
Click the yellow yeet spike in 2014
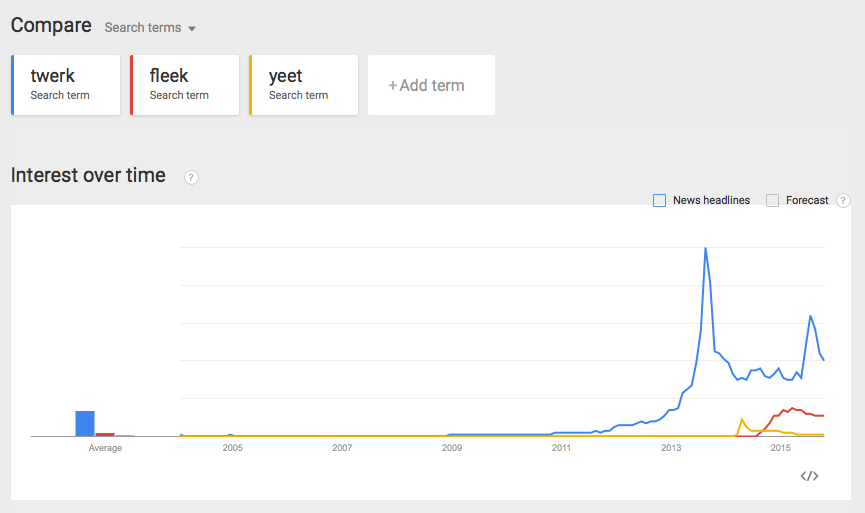tap(741, 419)
